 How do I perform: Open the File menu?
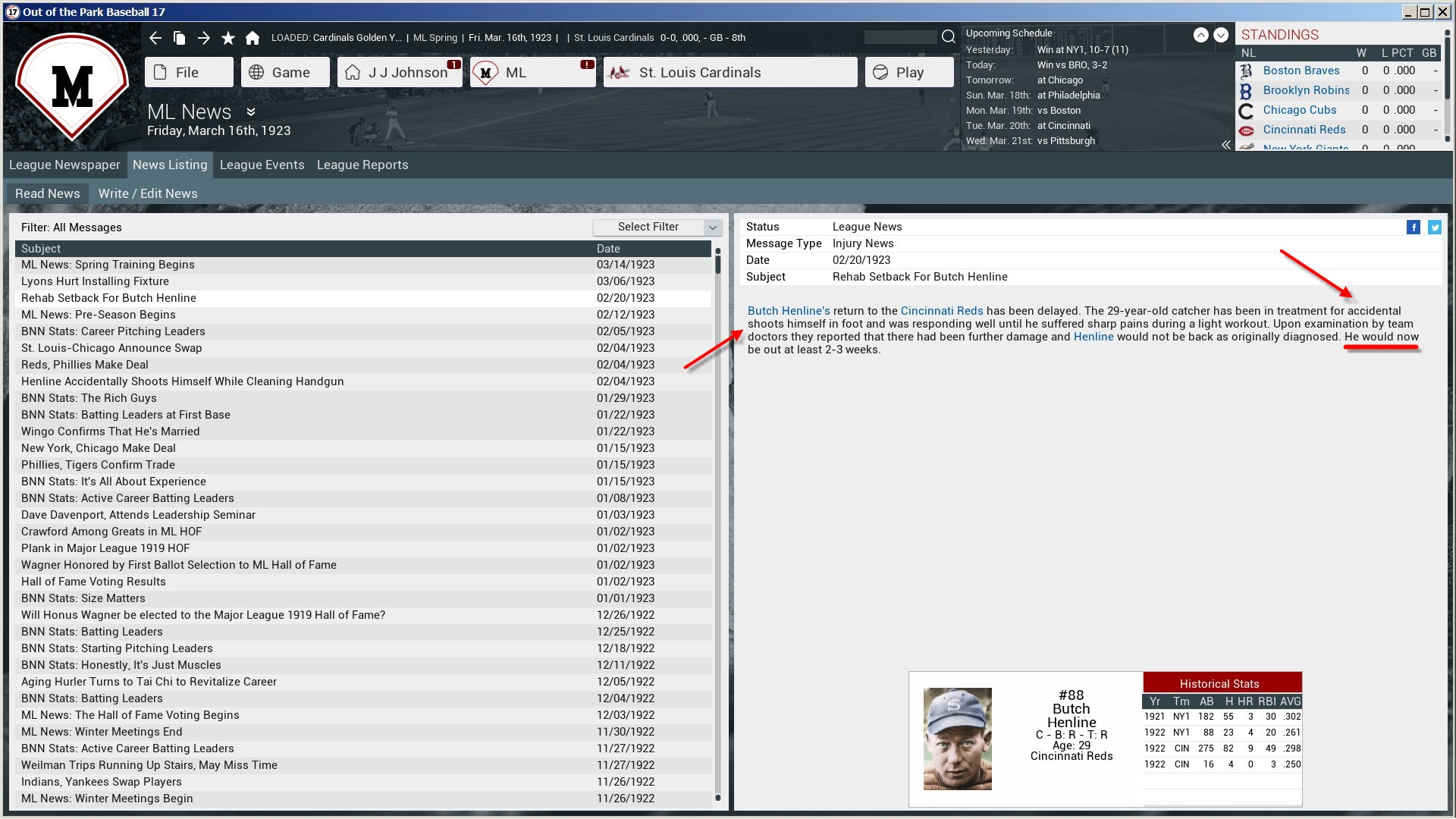(189, 72)
